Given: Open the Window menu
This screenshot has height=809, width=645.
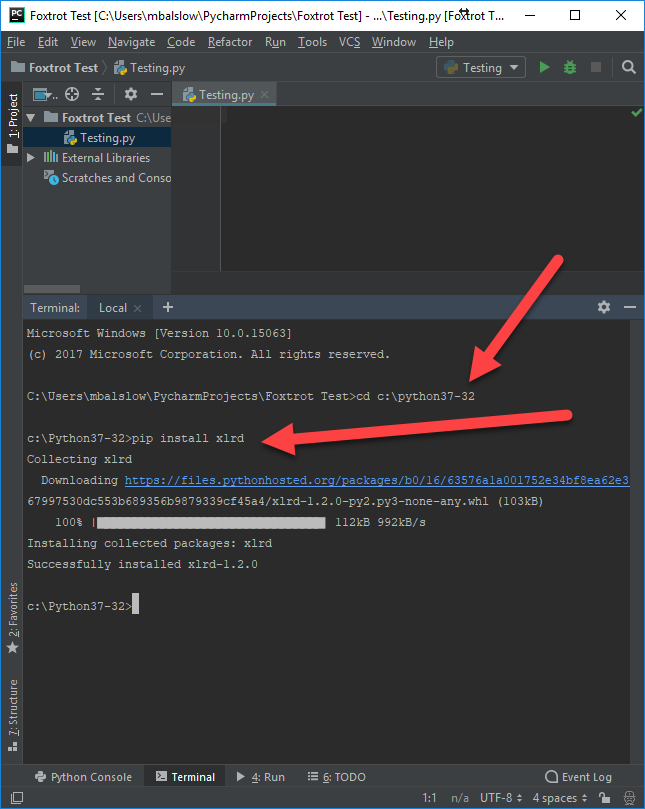Looking at the screenshot, I should coord(394,42).
